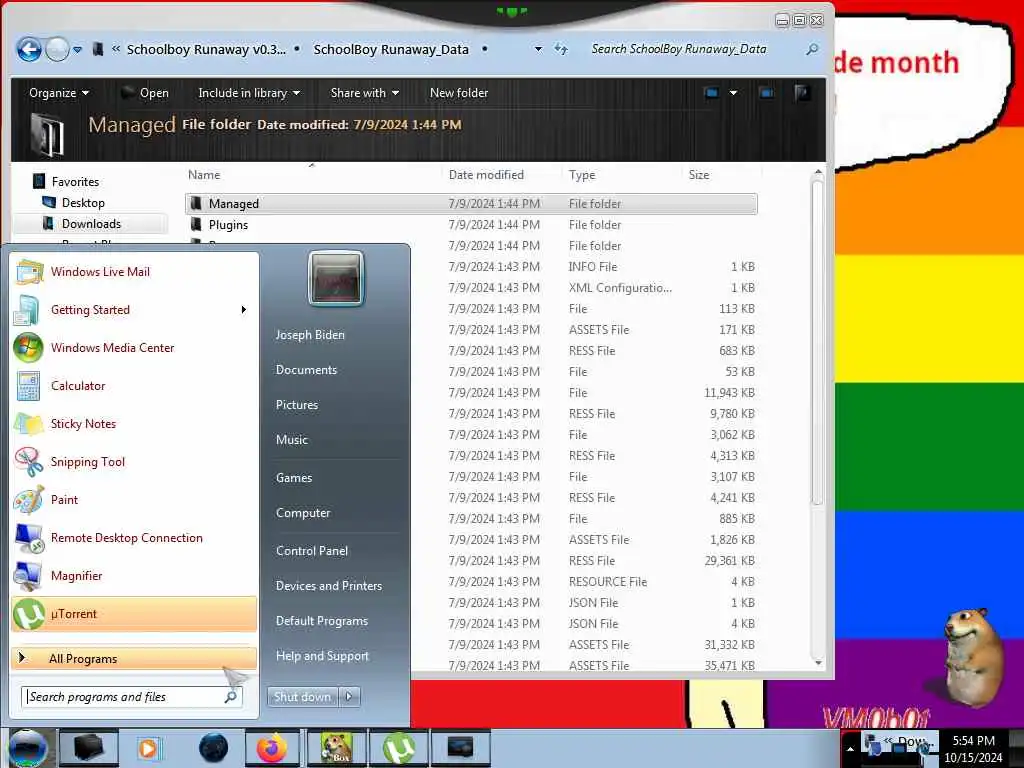Click the black folder taskbar icon
The height and width of the screenshot is (768, 1024).
(88, 748)
